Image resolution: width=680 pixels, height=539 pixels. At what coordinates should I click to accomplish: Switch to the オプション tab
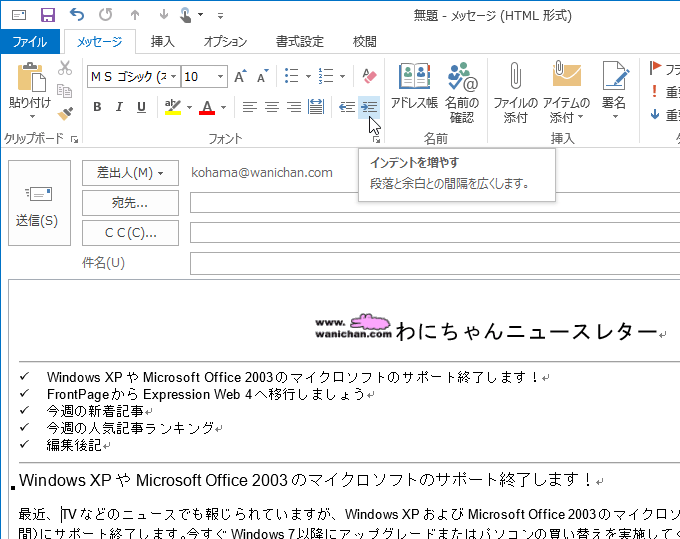[x=225, y=42]
